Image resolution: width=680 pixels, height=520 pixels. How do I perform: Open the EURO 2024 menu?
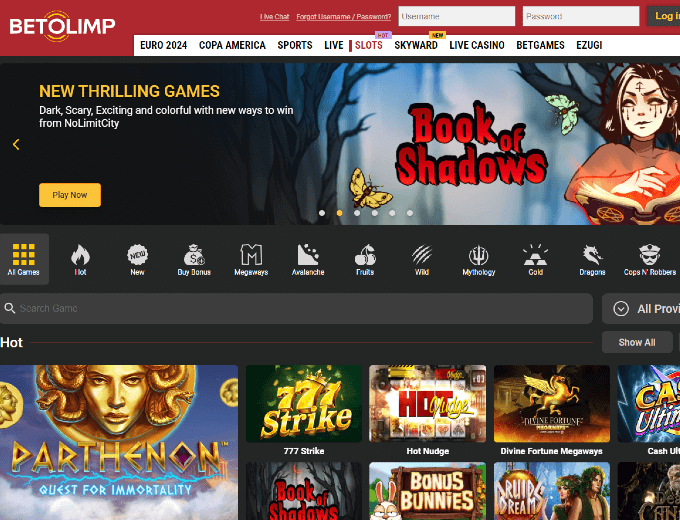coord(163,45)
